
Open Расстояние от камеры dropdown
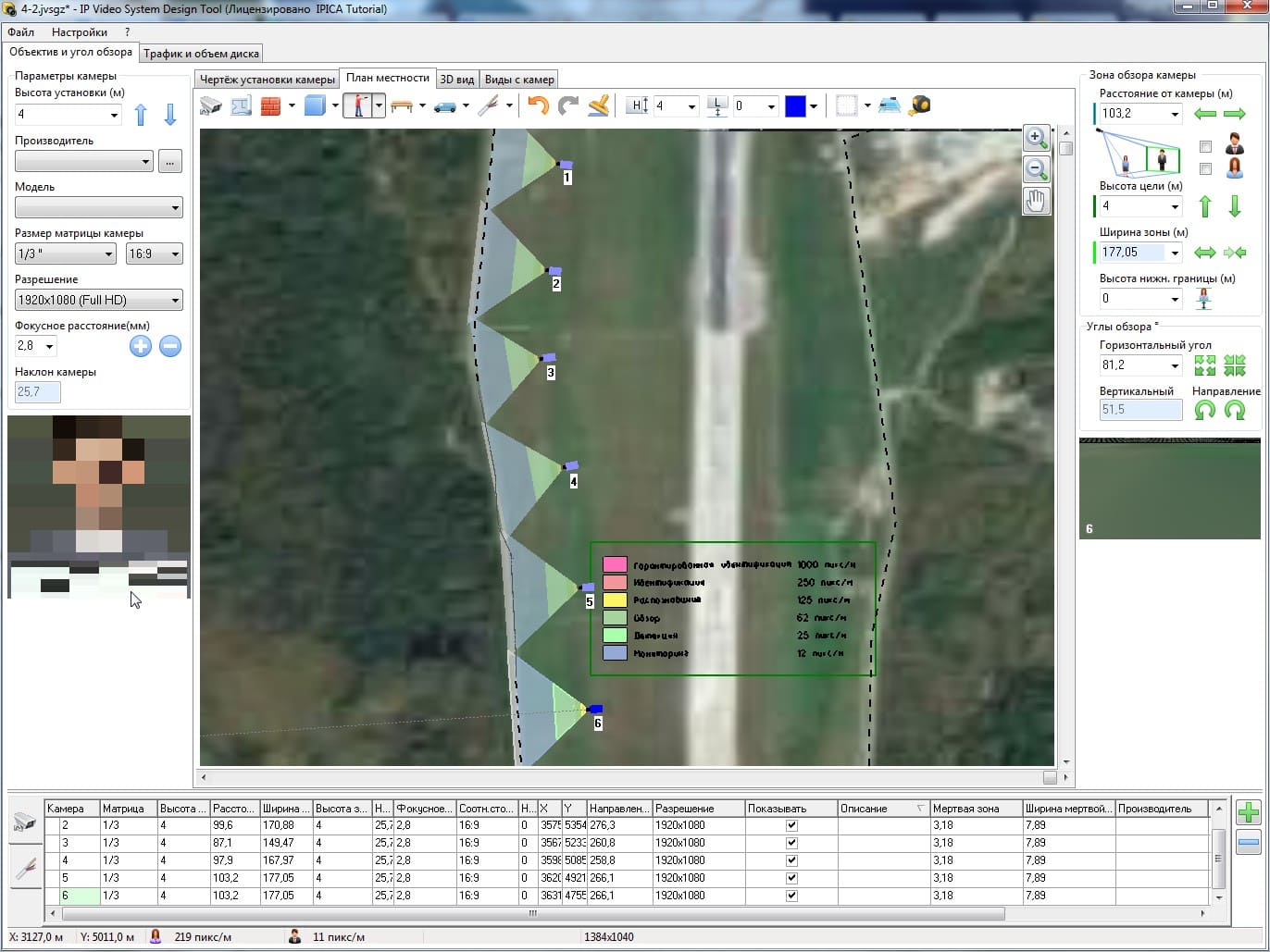point(1175,114)
